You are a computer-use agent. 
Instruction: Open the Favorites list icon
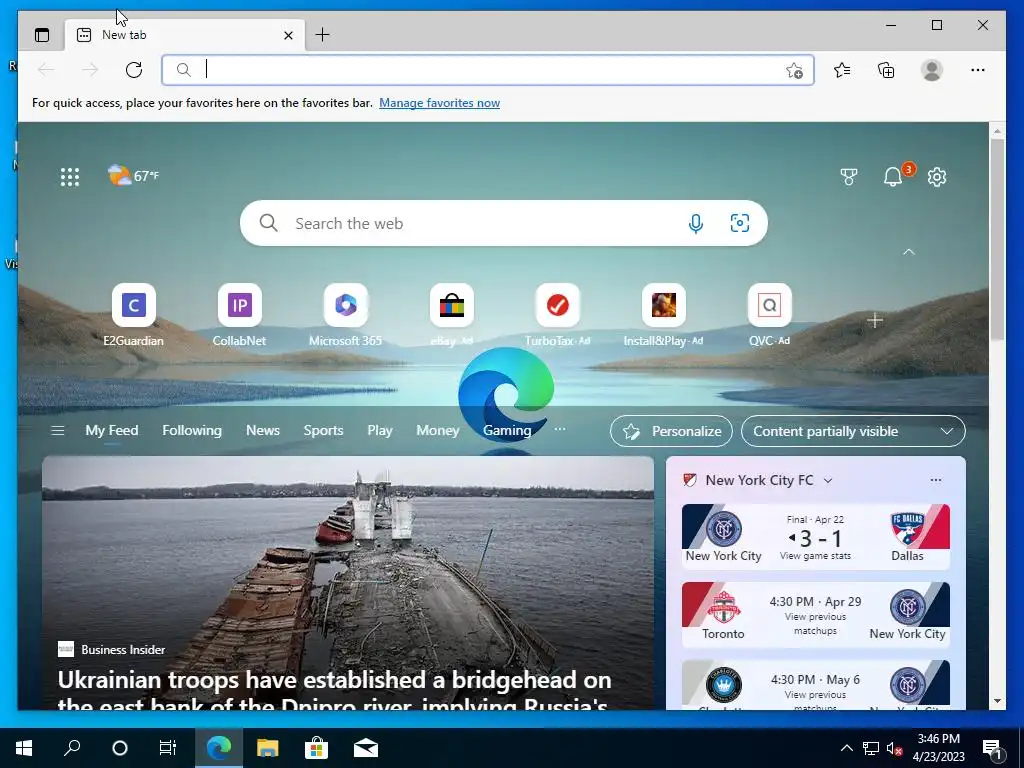pos(842,70)
